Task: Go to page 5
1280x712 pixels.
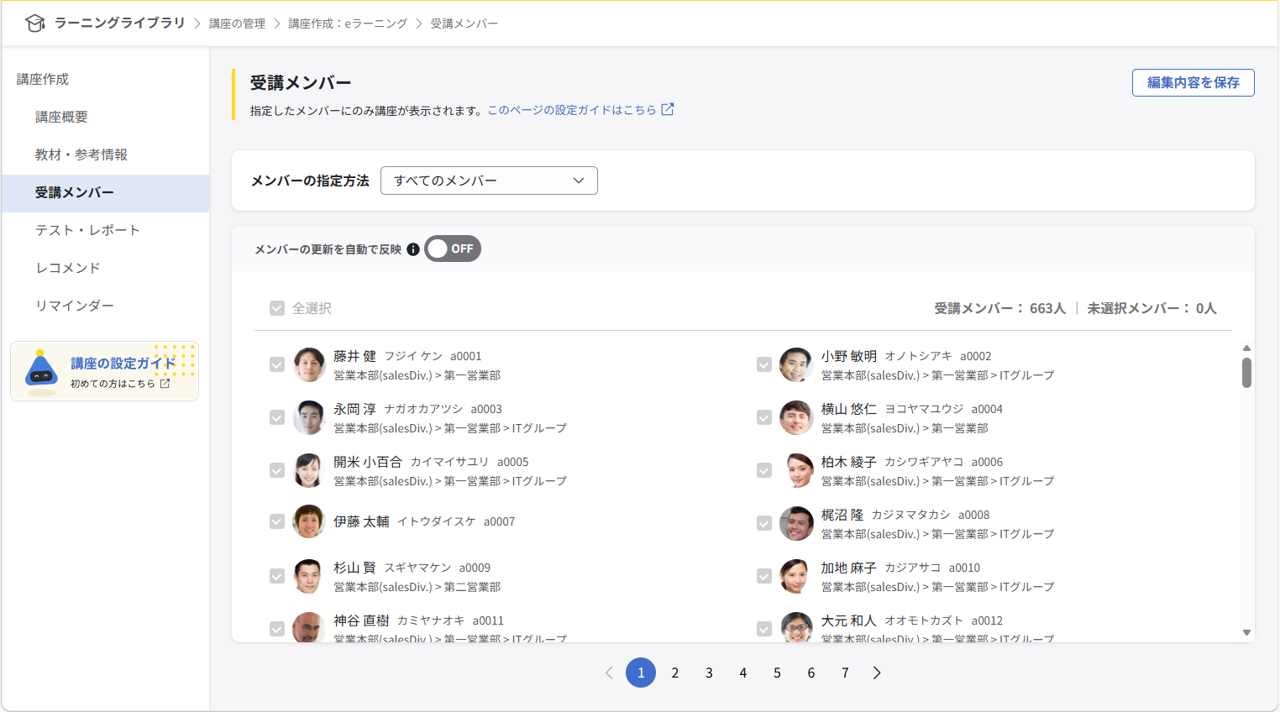Action: 777,673
